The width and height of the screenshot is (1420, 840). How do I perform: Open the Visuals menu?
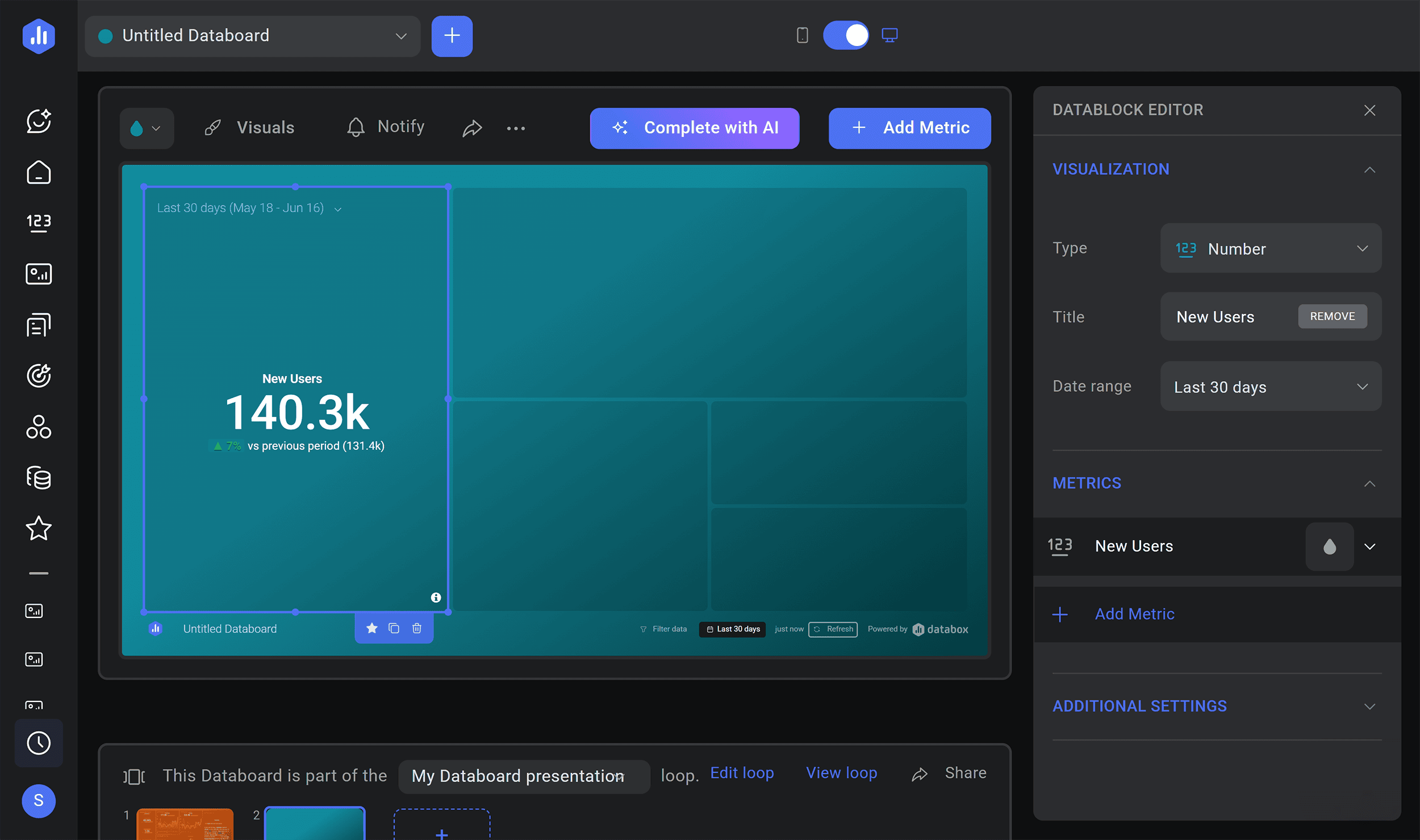[x=249, y=128]
